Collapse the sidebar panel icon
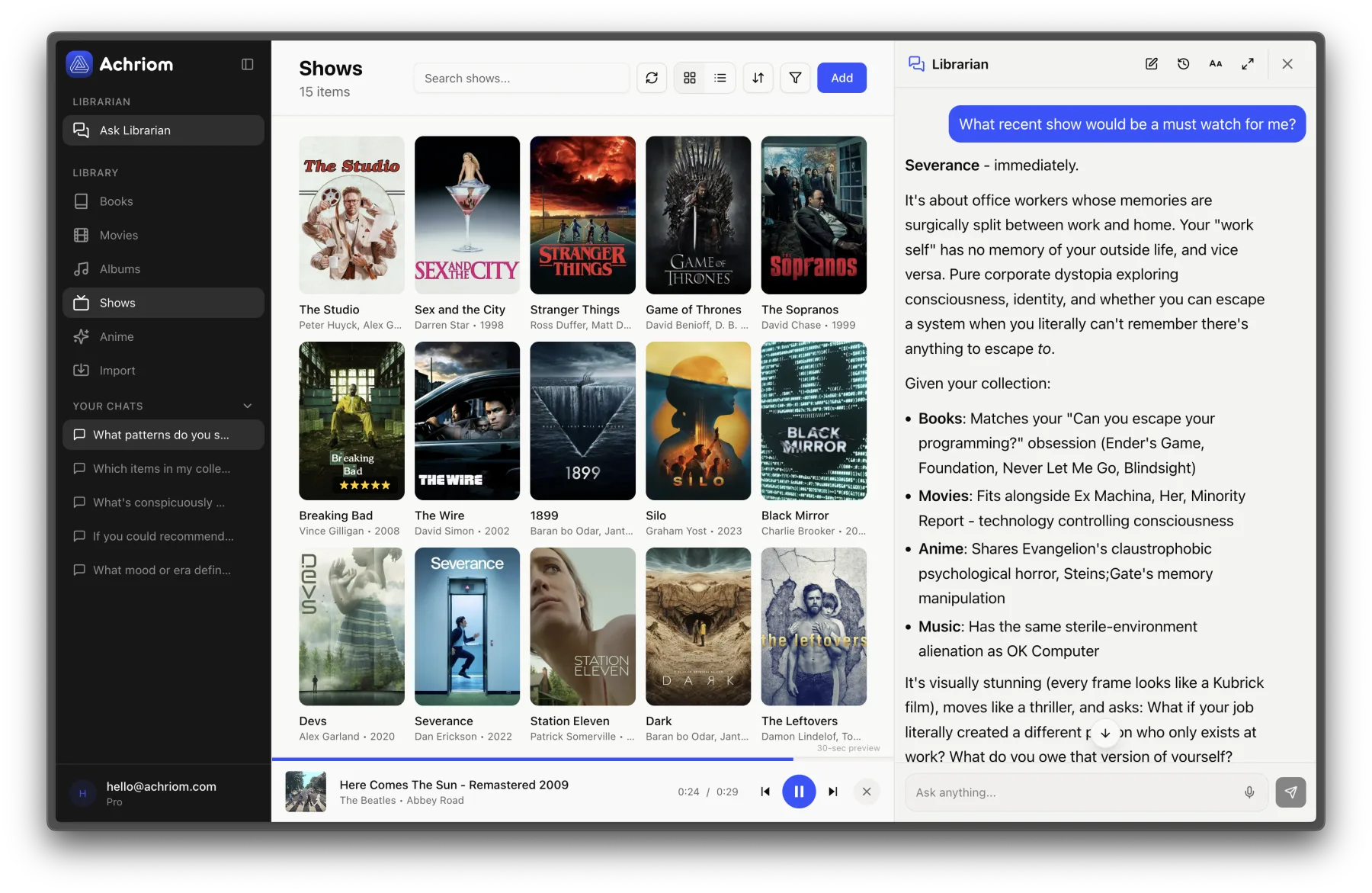The height and width of the screenshot is (893, 1372). [x=247, y=64]
